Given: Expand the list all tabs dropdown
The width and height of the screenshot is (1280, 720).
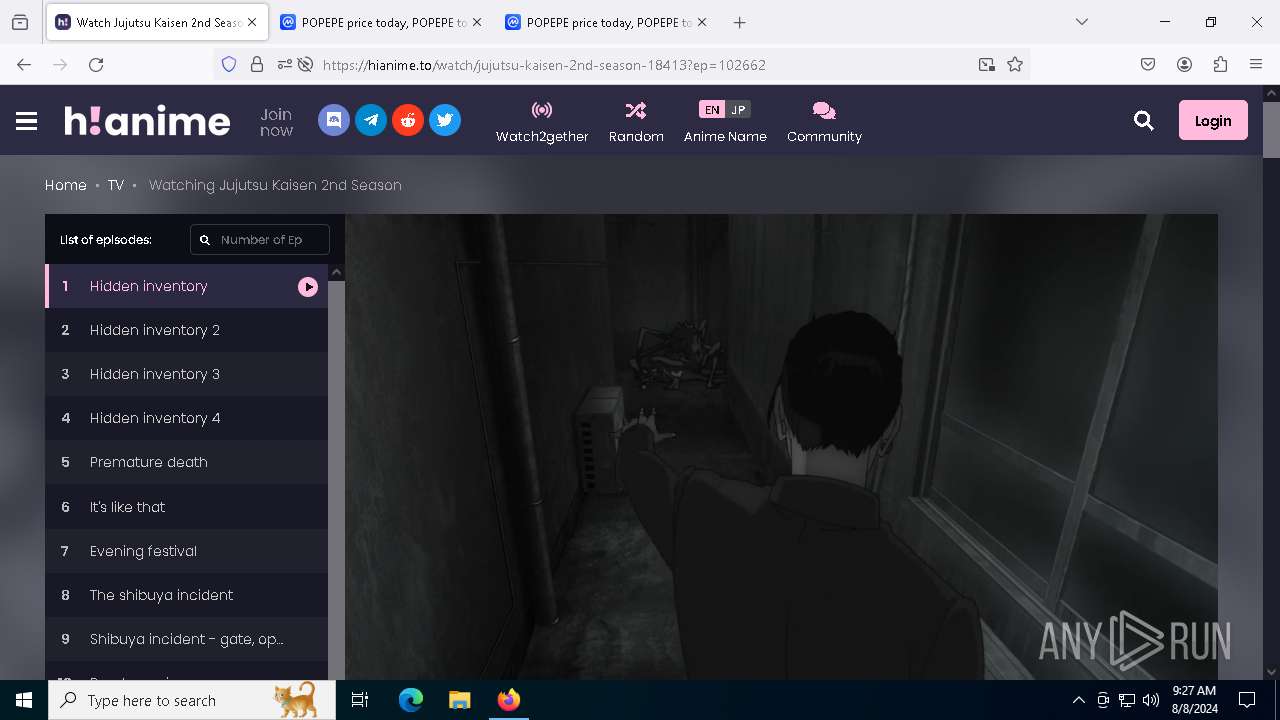Looking at the screenshot, I should (1082, 22).
